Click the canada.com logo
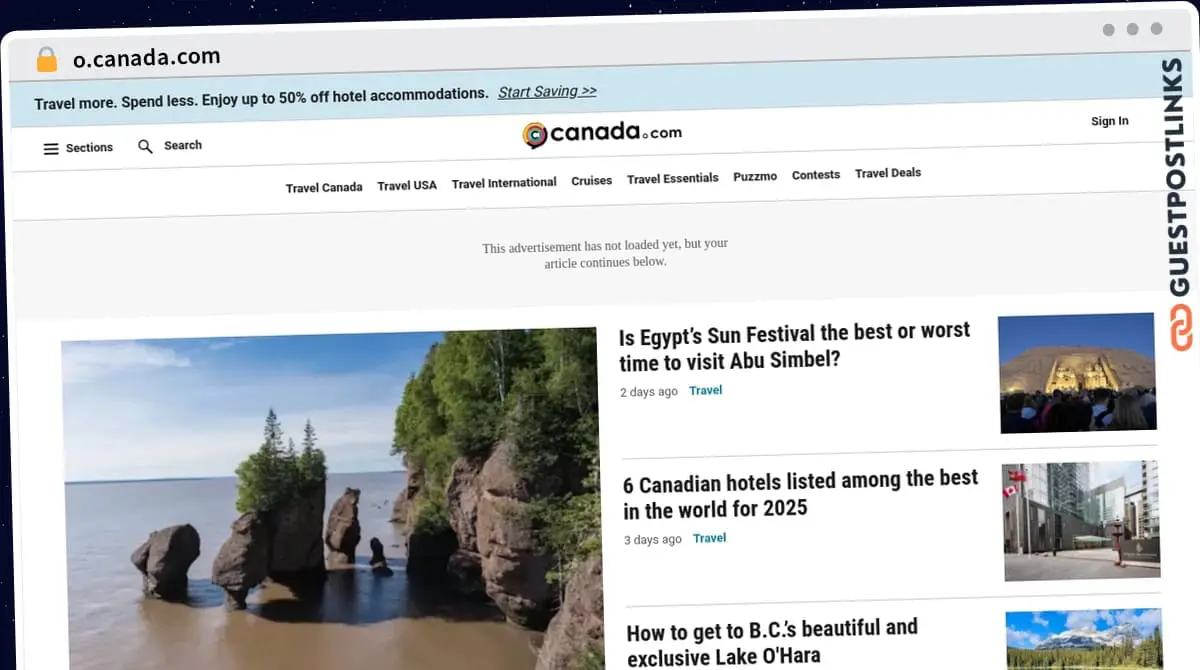The width and height of the screenshot is (1200, 670). click(602, 133)
